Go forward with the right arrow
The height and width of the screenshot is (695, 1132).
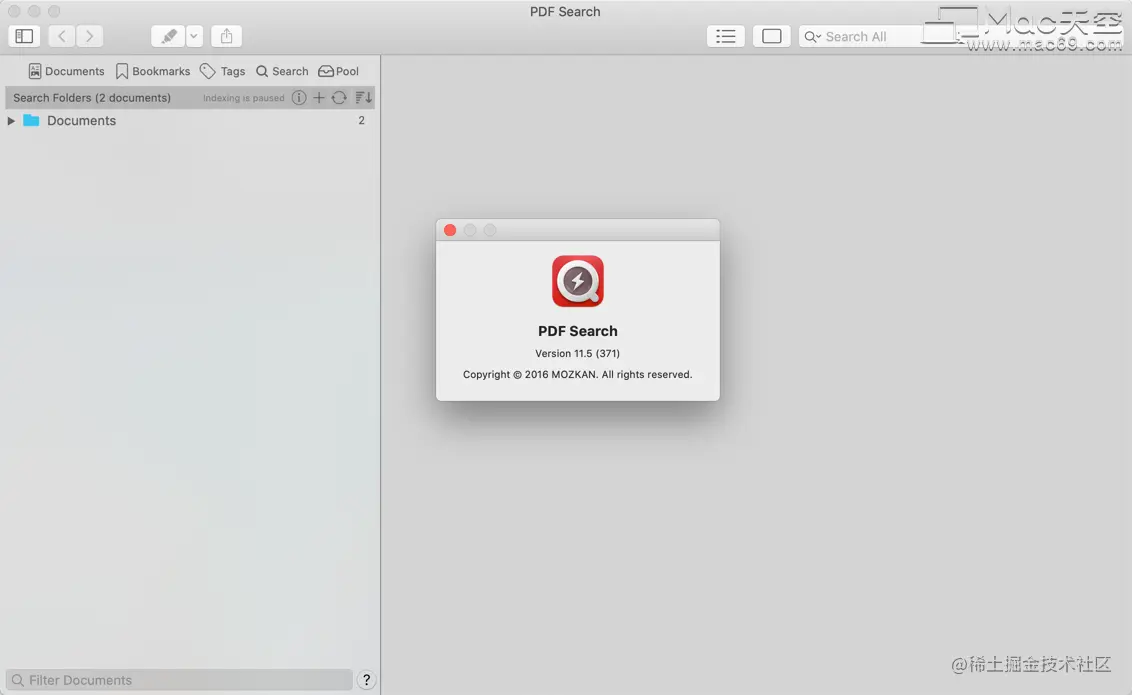tap(90, 36)
